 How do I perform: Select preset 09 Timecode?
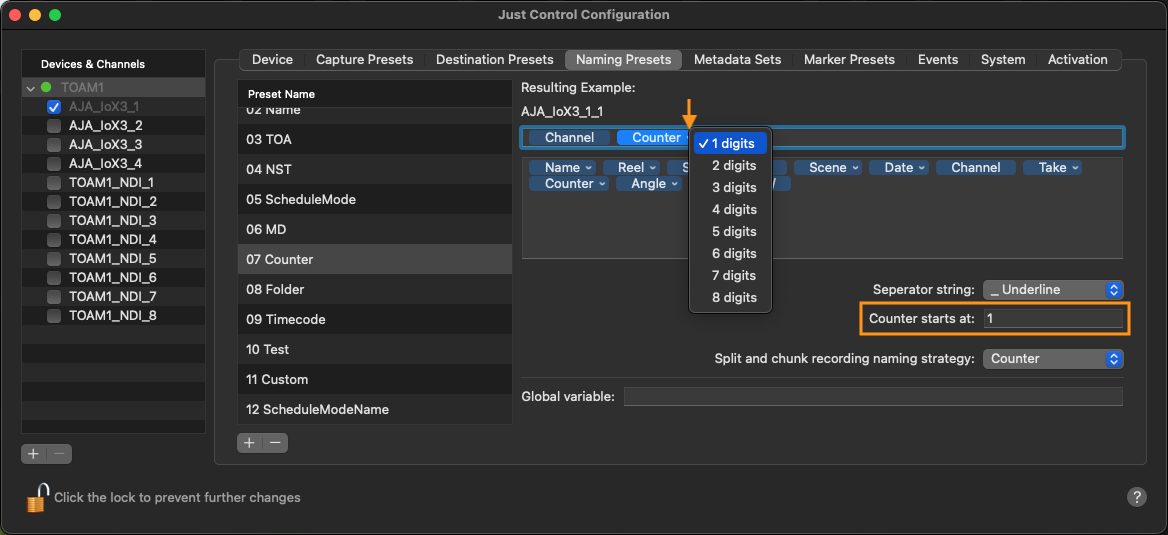375,319
